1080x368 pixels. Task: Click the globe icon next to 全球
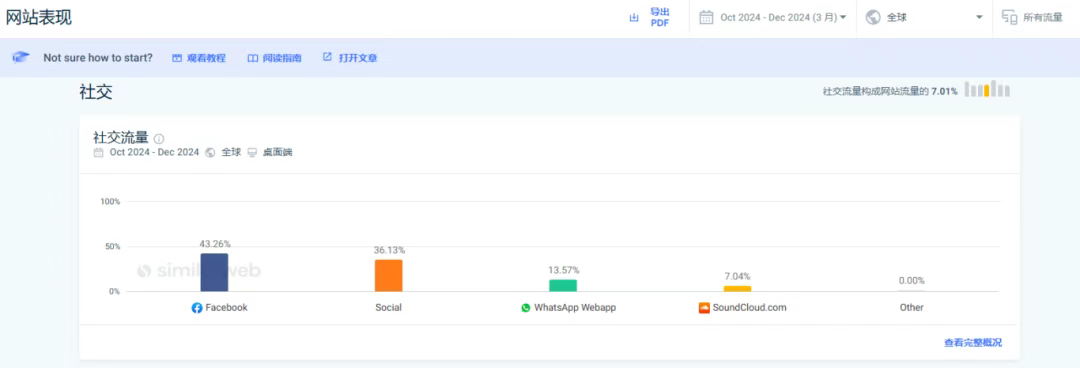tap(873, 17)
